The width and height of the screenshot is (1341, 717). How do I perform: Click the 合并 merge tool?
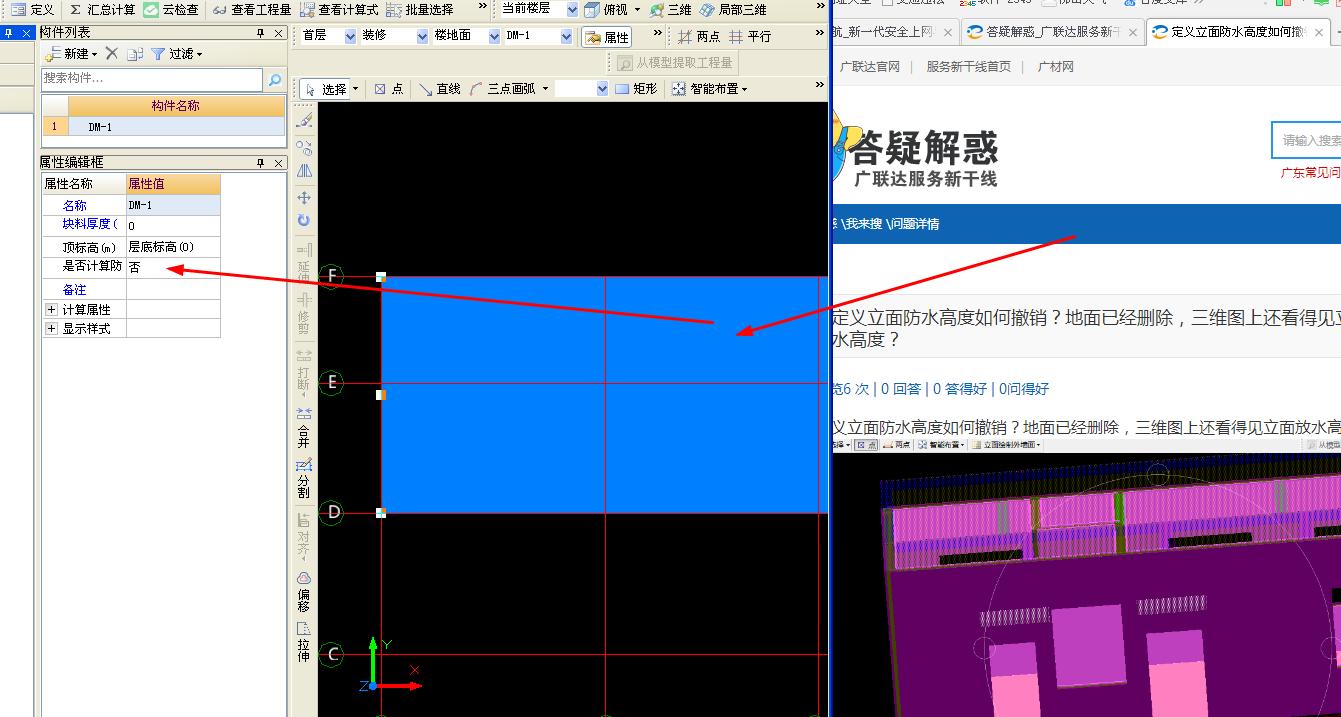(303, 427)
